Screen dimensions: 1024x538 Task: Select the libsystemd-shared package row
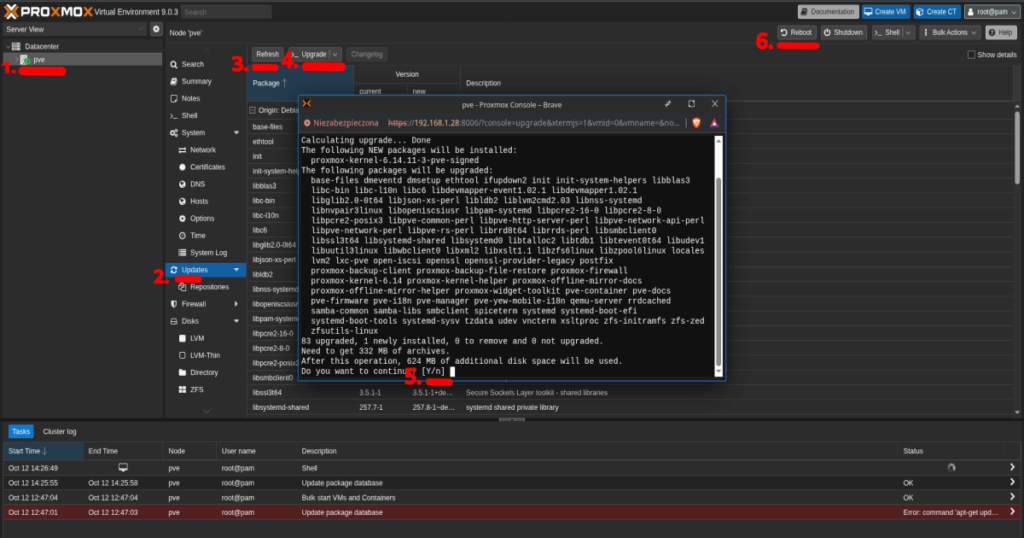[x=631, y=407]
